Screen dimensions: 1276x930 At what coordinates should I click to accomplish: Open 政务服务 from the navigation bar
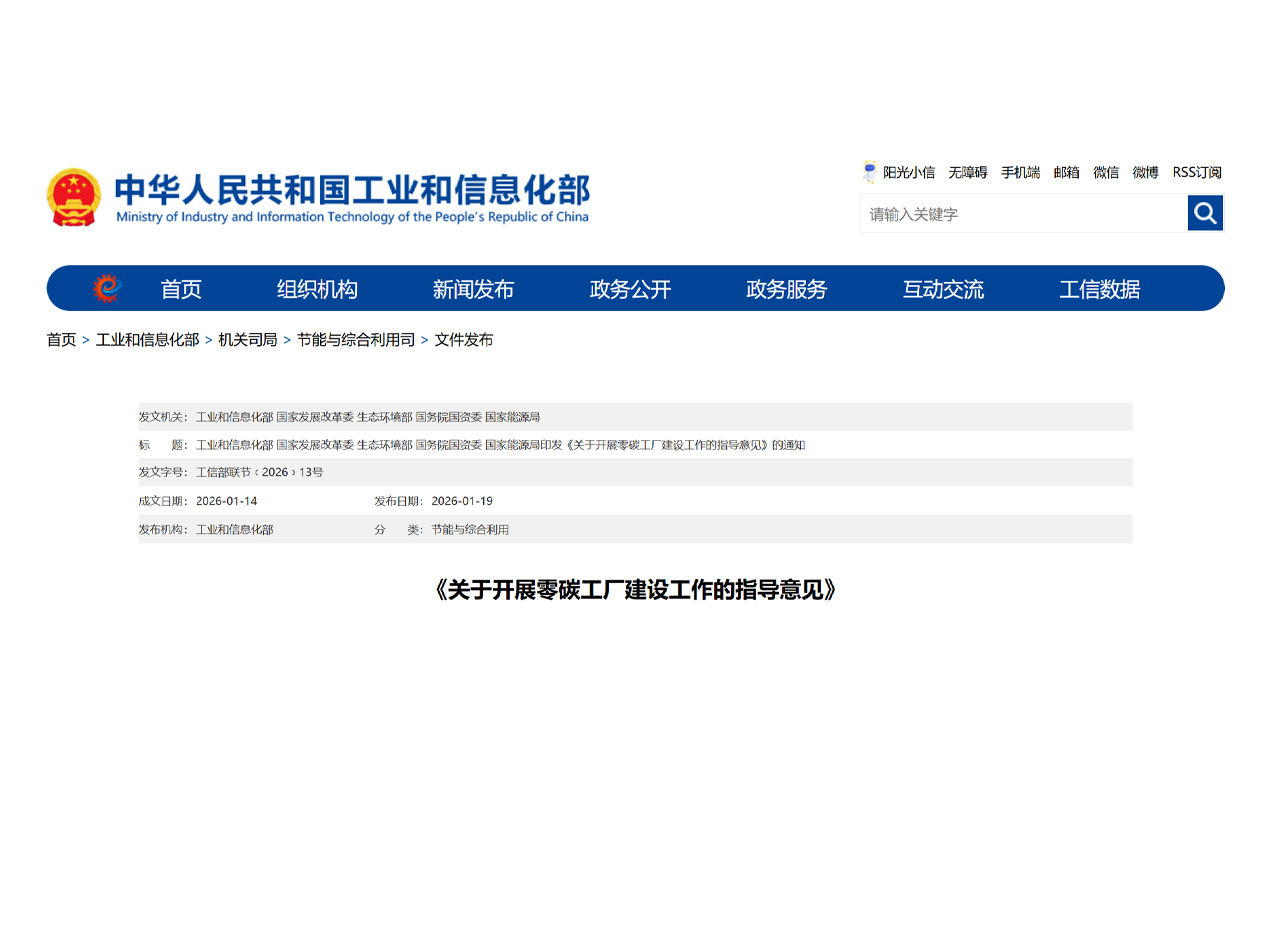(x=786, y=289)
